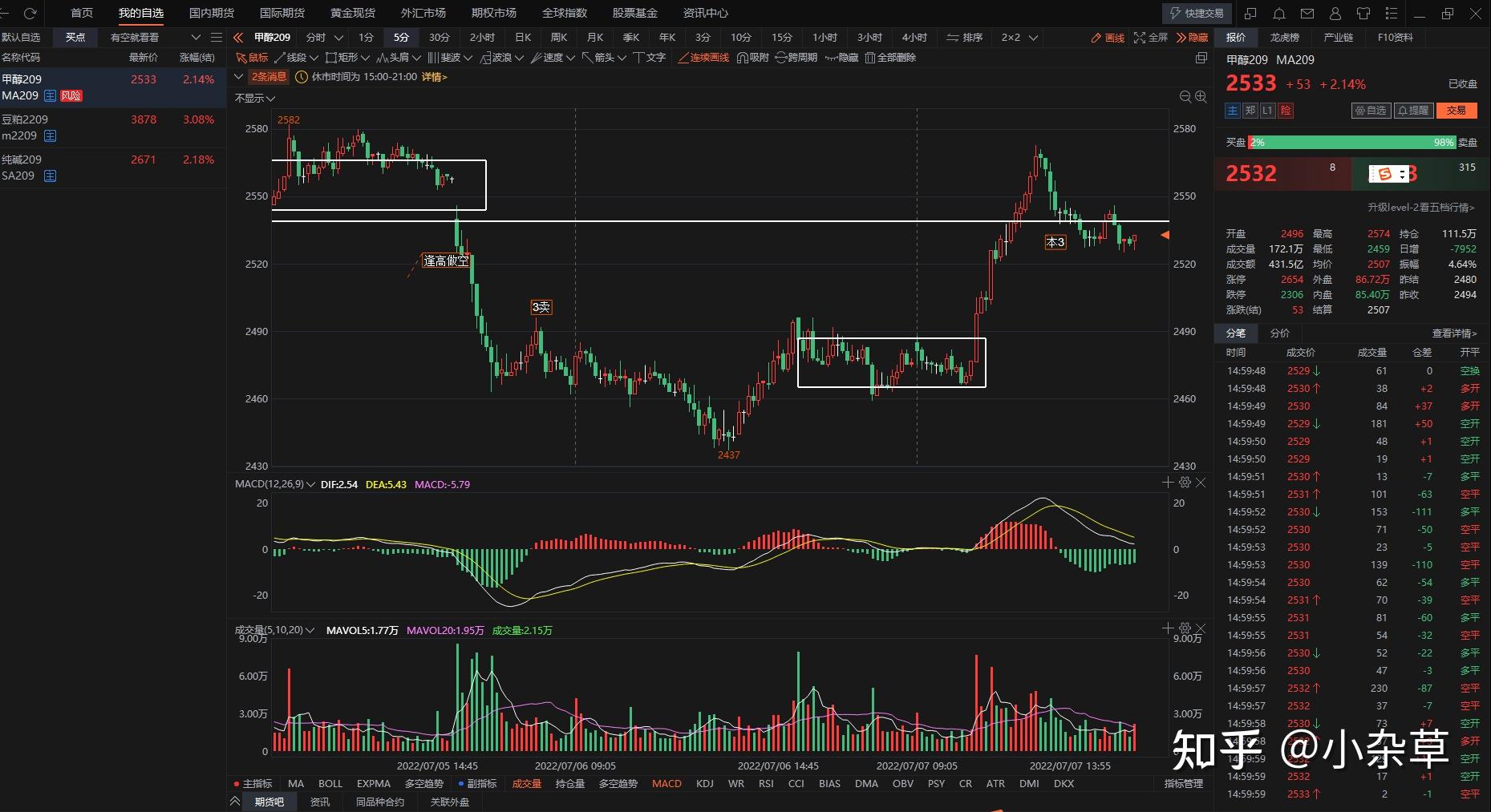Click the multi-window icon next to 快捷交易
This screenshot has width=1491, height=812.
click(x=1251, y=14)
